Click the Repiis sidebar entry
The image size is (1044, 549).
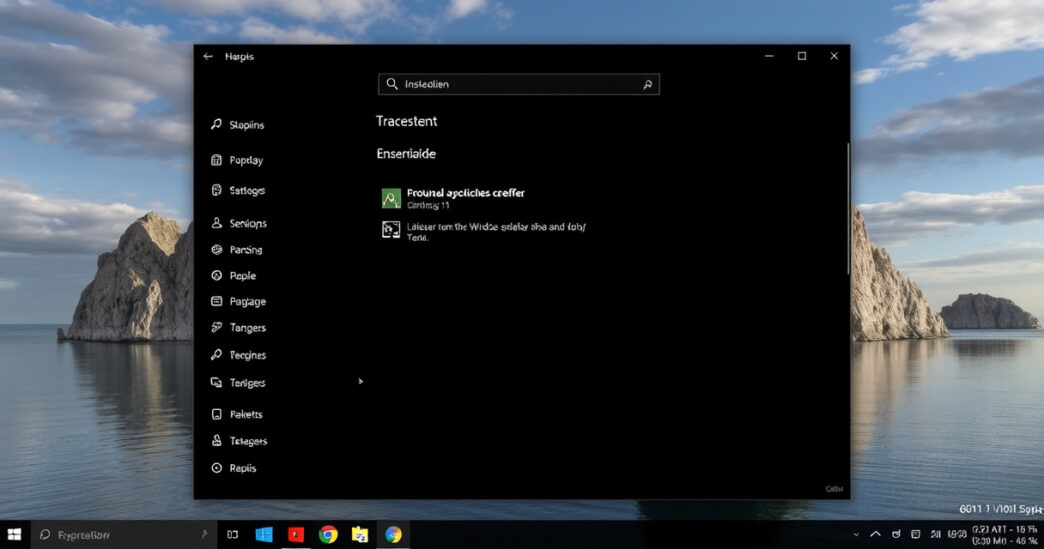pyautogui.click(x=242, y=468)
